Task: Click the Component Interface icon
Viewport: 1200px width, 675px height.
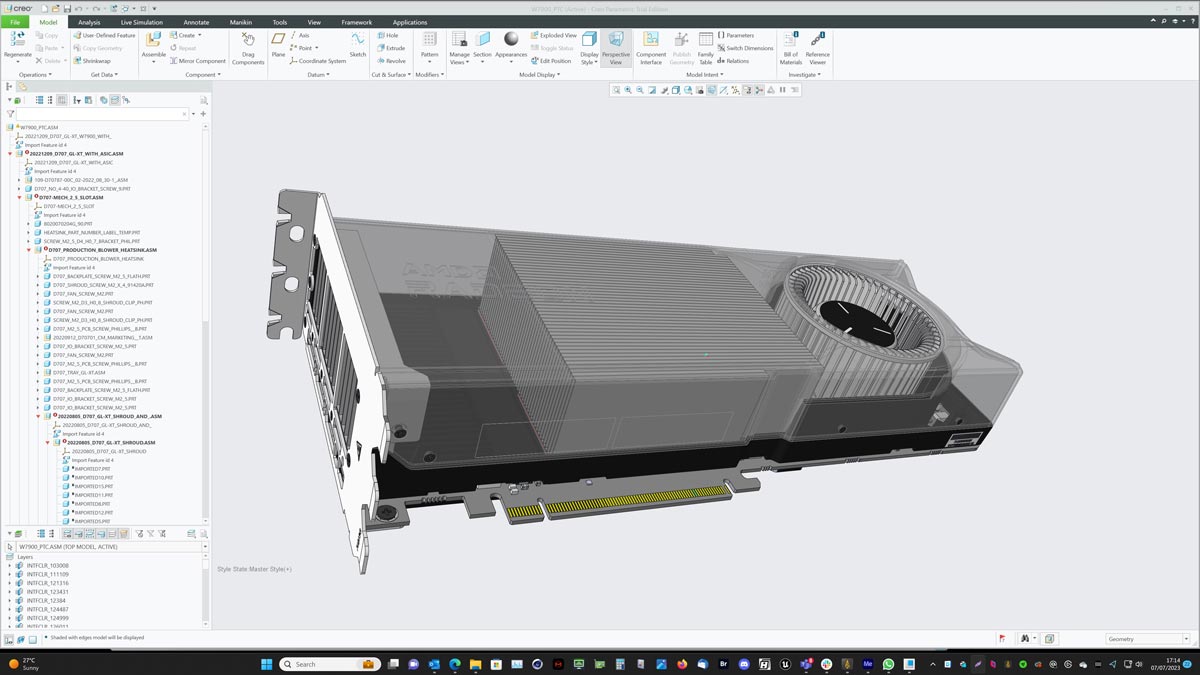Action: click(x=650, y=42)
